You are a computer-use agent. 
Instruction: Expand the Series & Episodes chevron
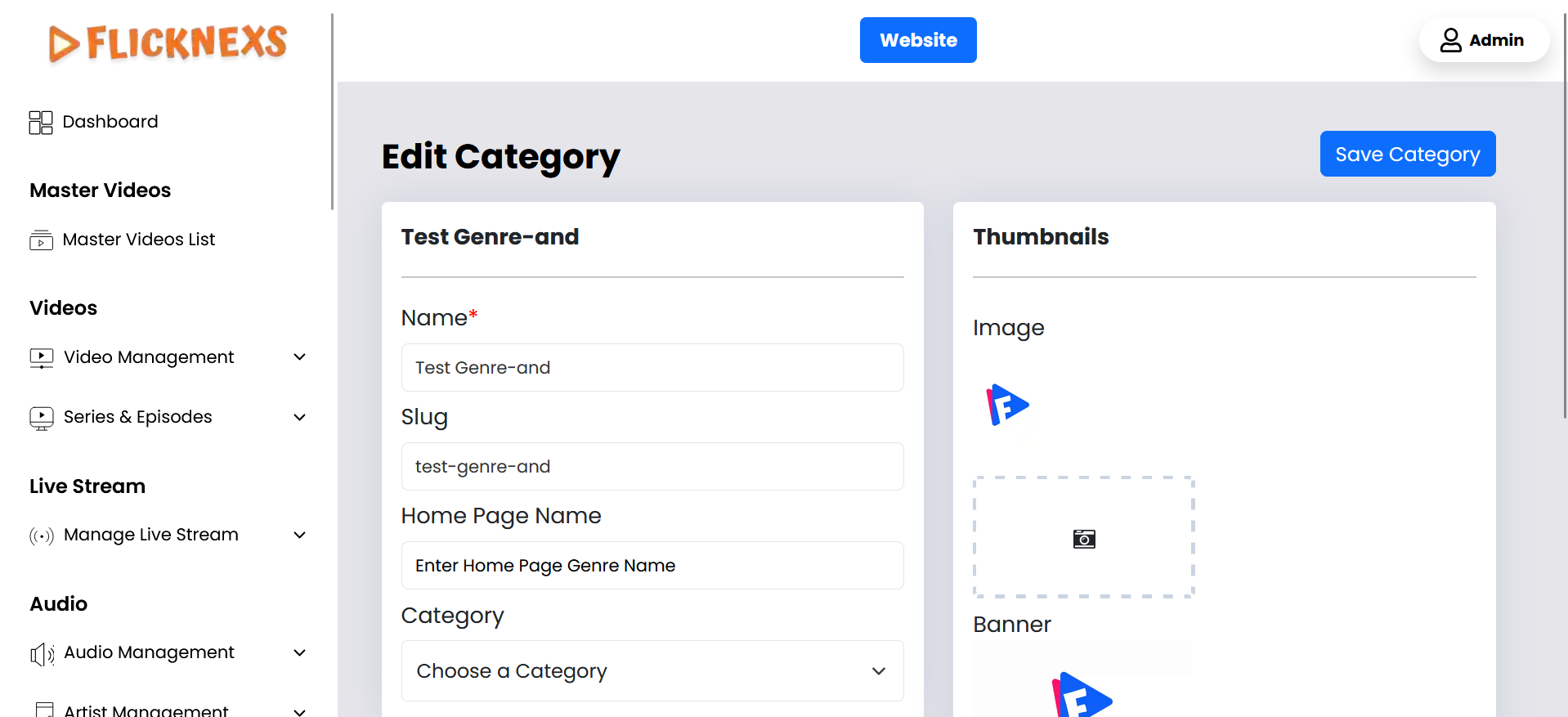click(300, 417)
